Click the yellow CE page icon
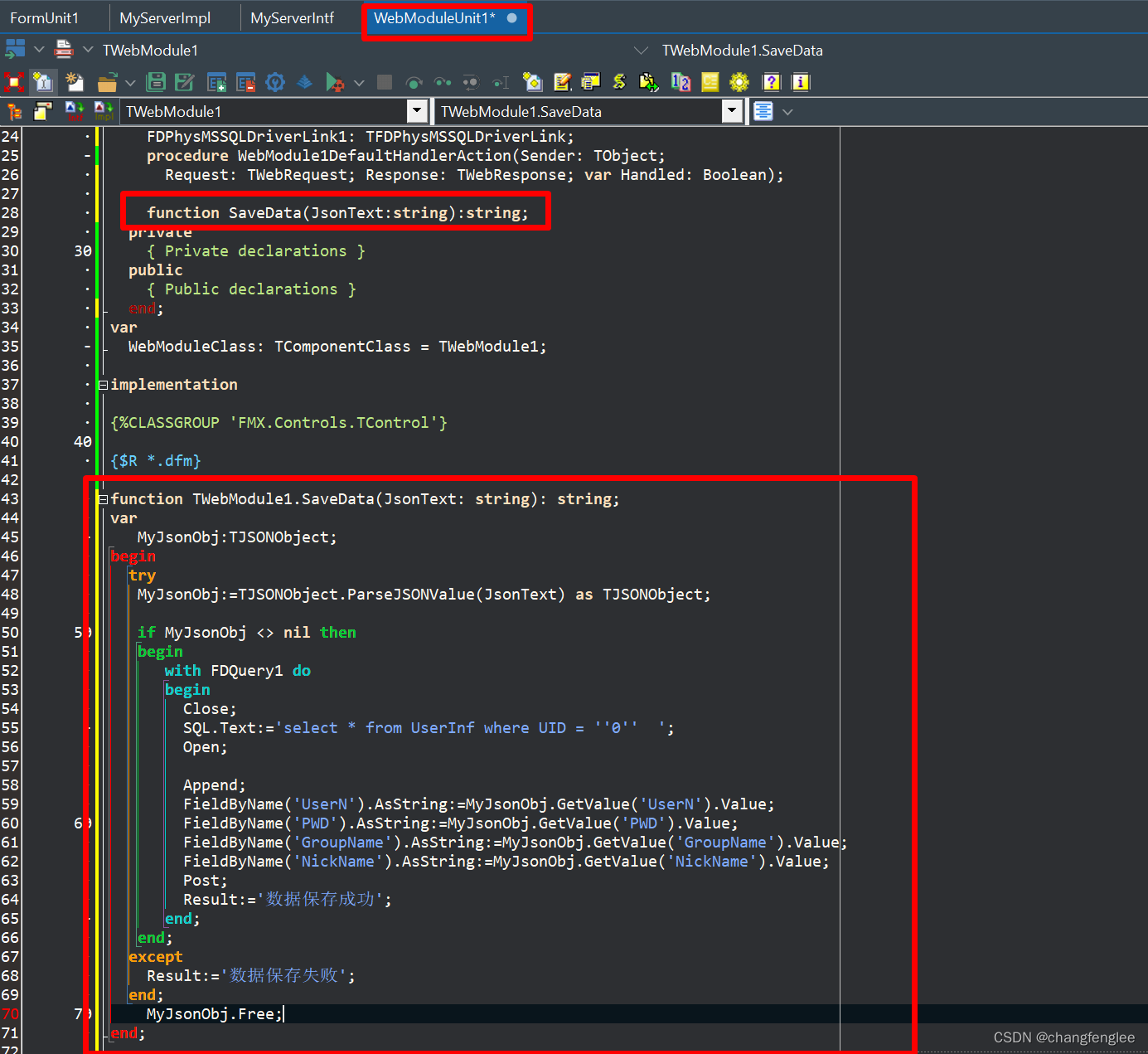1148x1054 pixels. click(x=710, y=82)
